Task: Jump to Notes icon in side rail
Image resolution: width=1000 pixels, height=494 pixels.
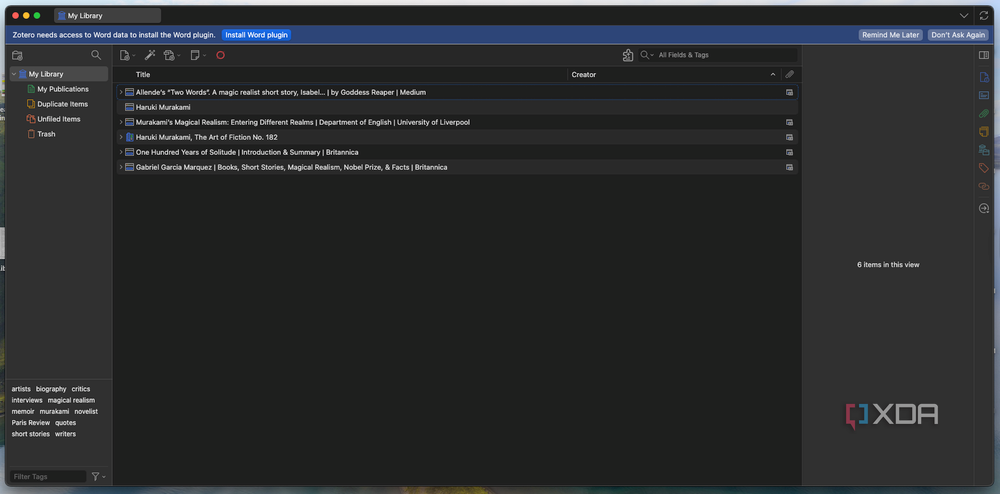Action: [x=983, y=132]
